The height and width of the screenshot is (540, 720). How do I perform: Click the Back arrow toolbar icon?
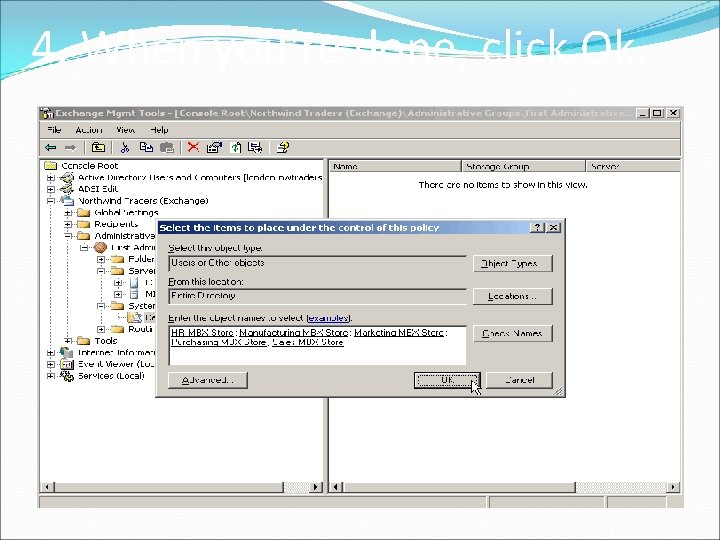pyautogui.click(x=51, y=147)
